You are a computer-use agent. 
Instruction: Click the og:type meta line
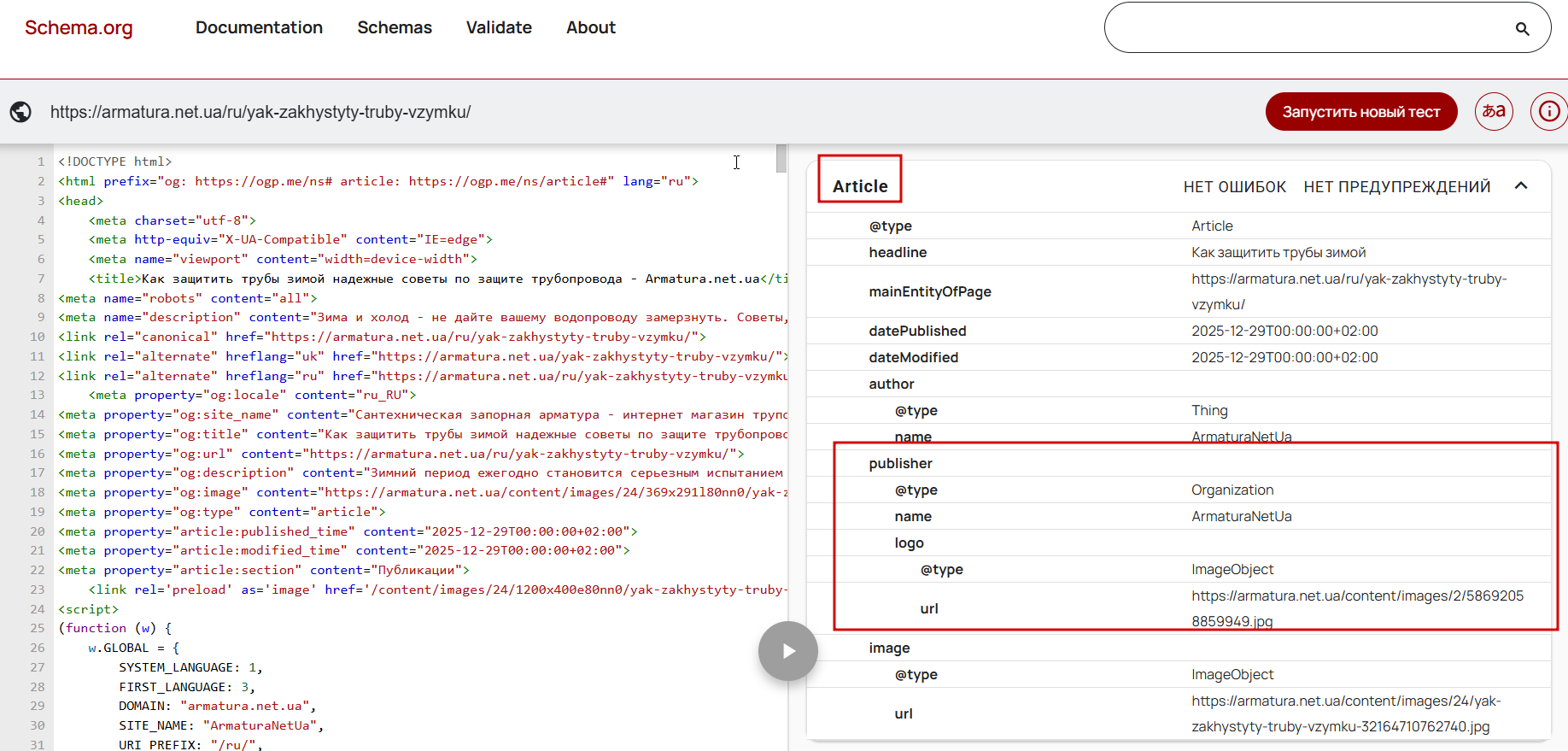click(x=222, y=512)
